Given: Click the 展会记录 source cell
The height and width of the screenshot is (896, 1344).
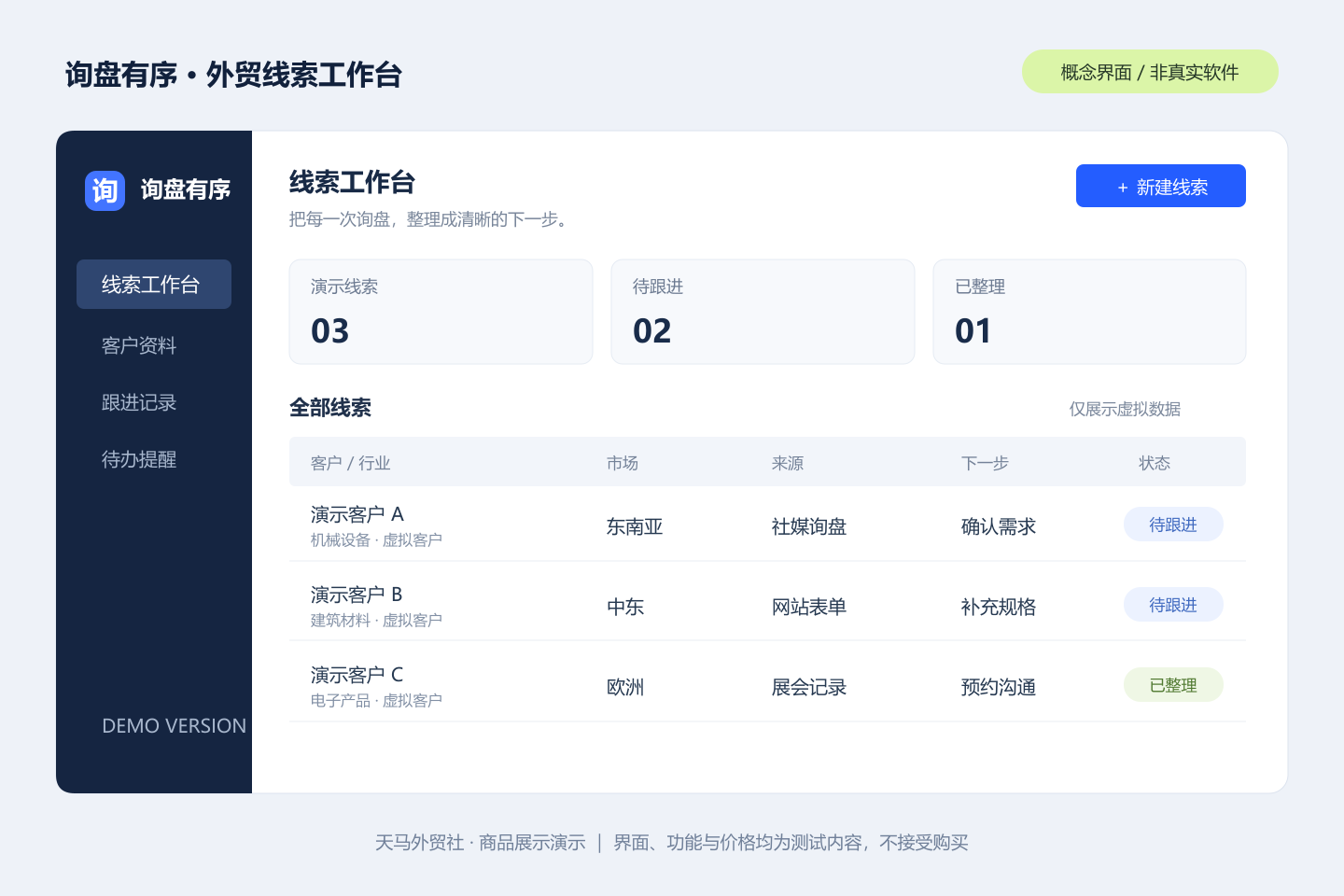Looking at the screenshot, I should point(809,687).
